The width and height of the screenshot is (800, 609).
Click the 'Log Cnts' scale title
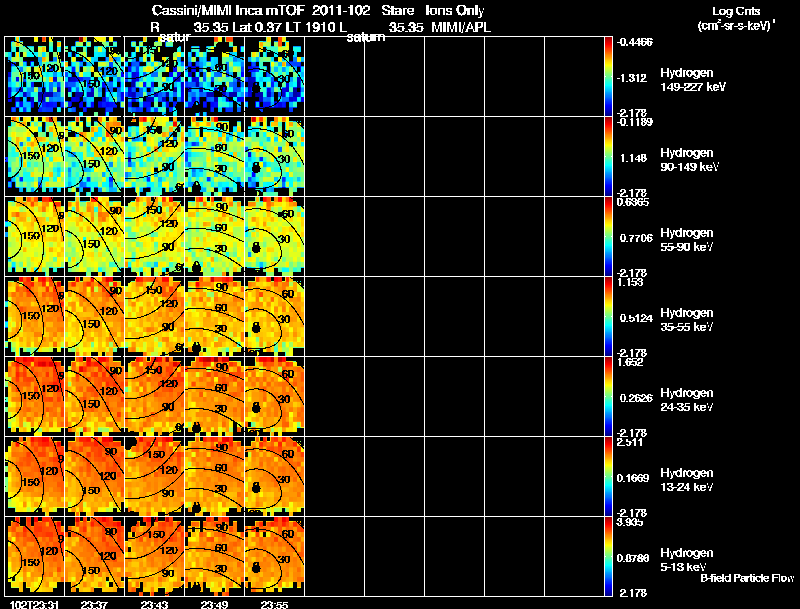(x=736, y=12)
